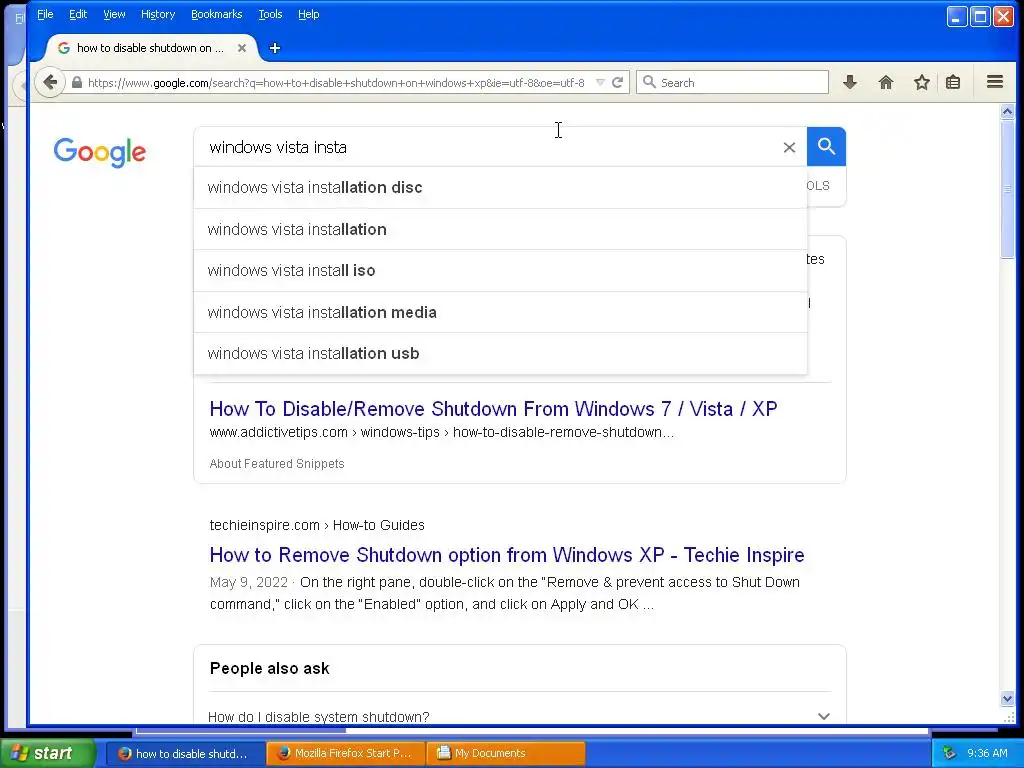Click the Google logo
This screenshot has height=768, width=1024.
click(100, 152)
